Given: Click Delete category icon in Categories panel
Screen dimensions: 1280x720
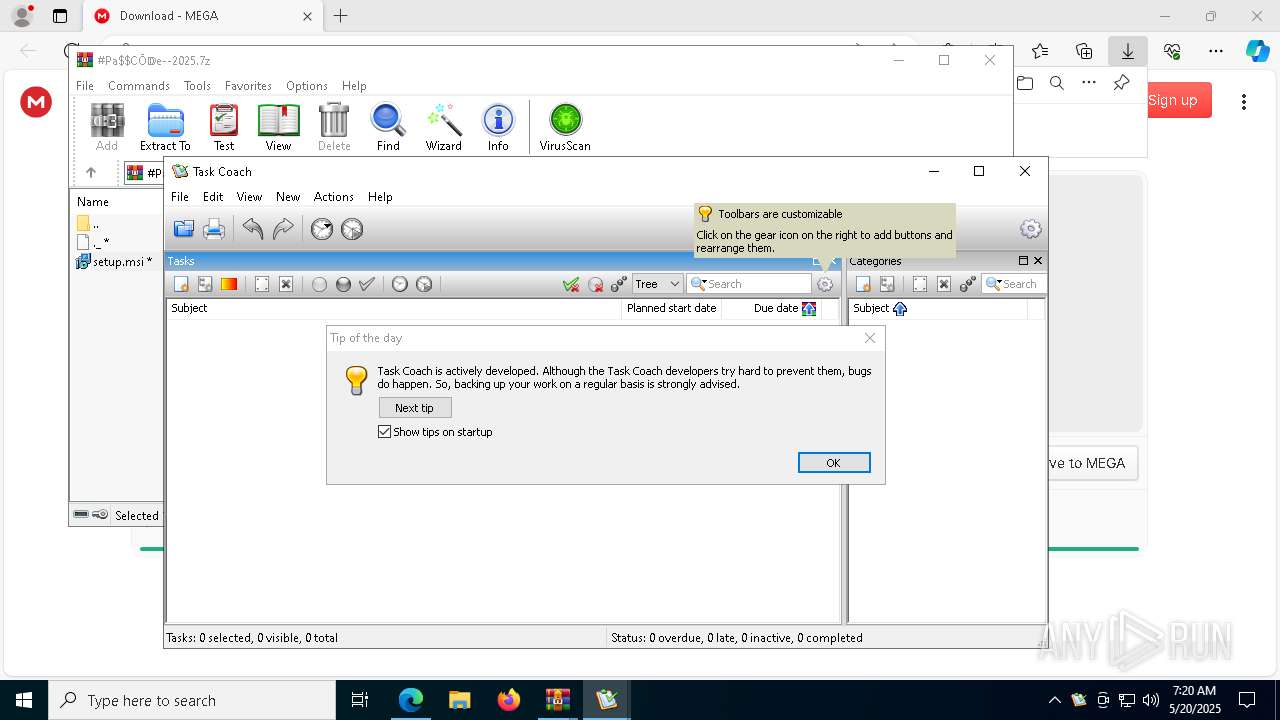Looking at the screenshot, I should point(944,285).
